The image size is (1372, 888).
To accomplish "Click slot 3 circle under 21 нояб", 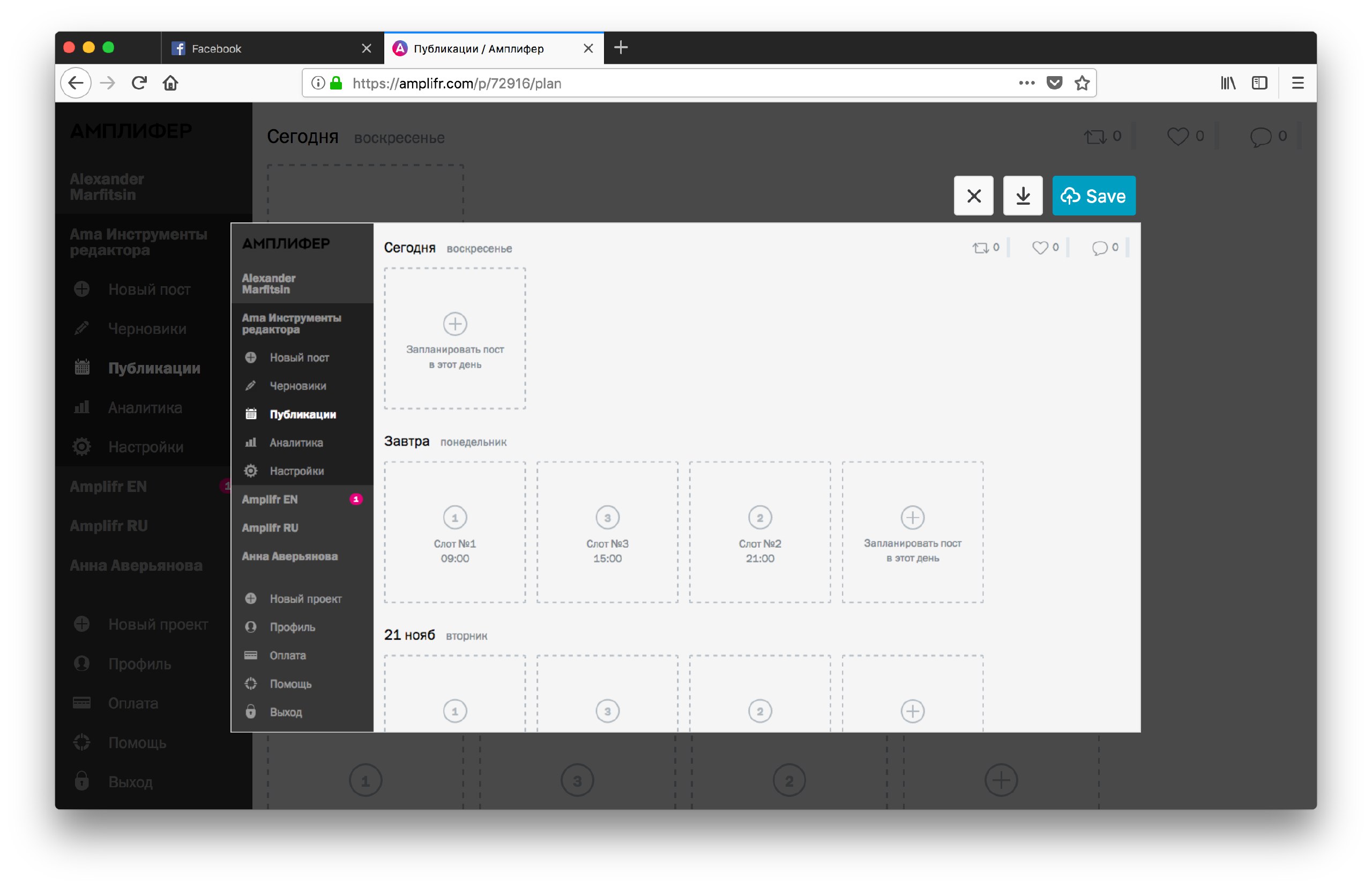I will pos(608,711).
